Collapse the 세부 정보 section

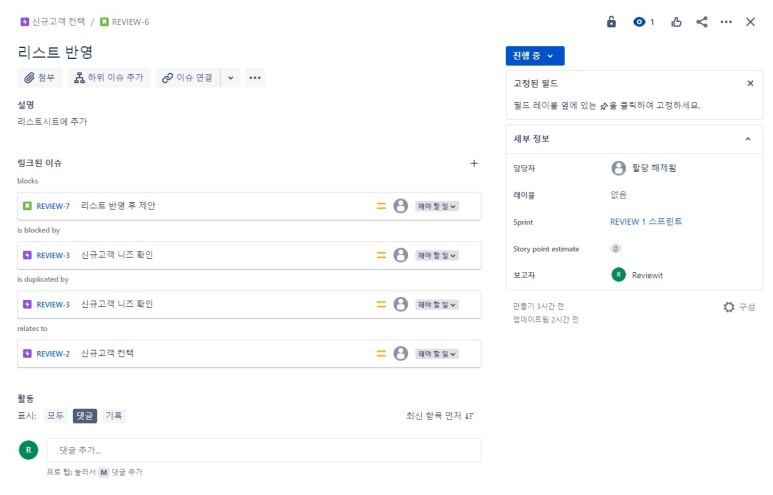coord(748,139)
